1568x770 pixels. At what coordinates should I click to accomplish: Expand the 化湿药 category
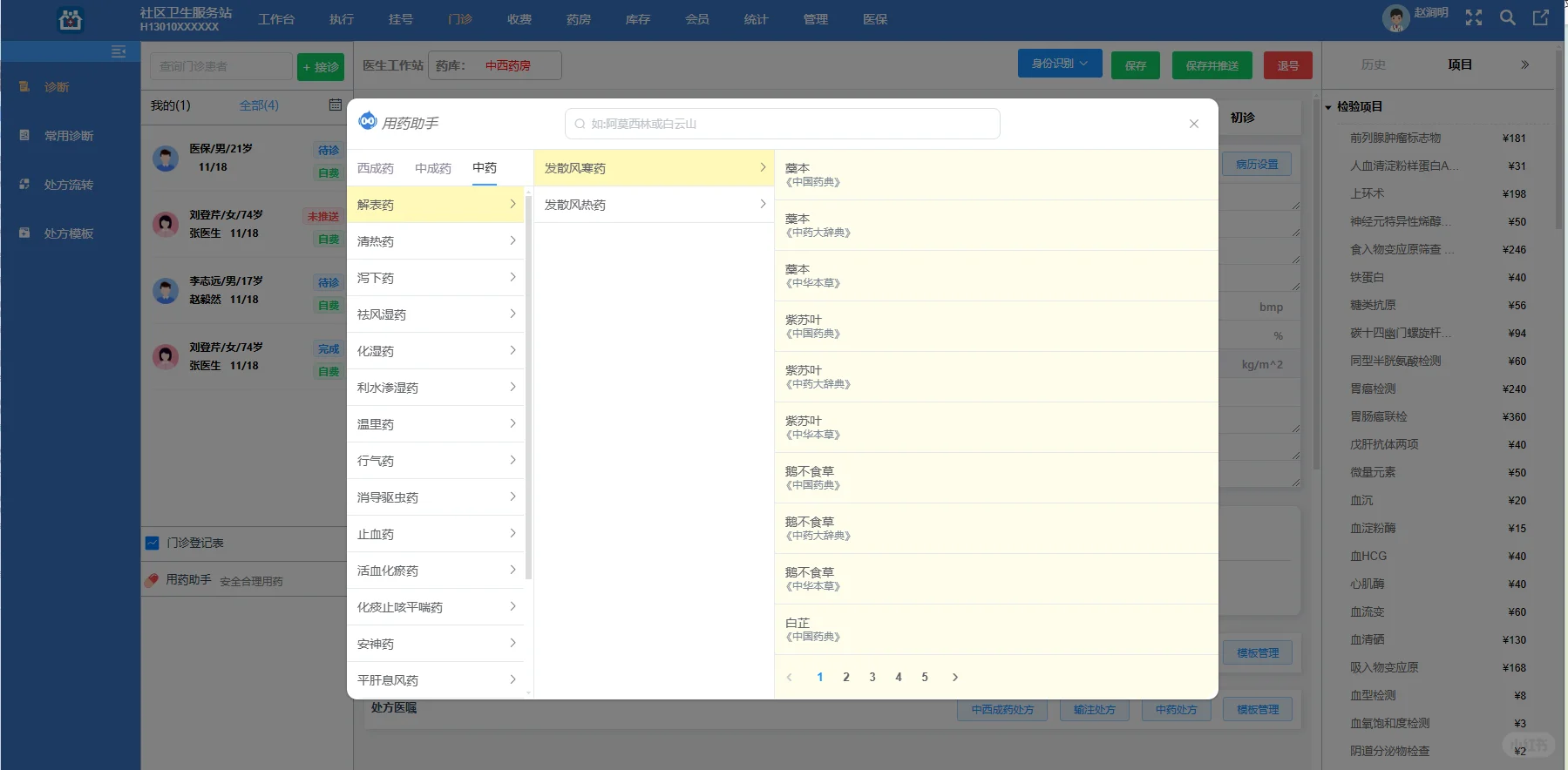(436, 351)
